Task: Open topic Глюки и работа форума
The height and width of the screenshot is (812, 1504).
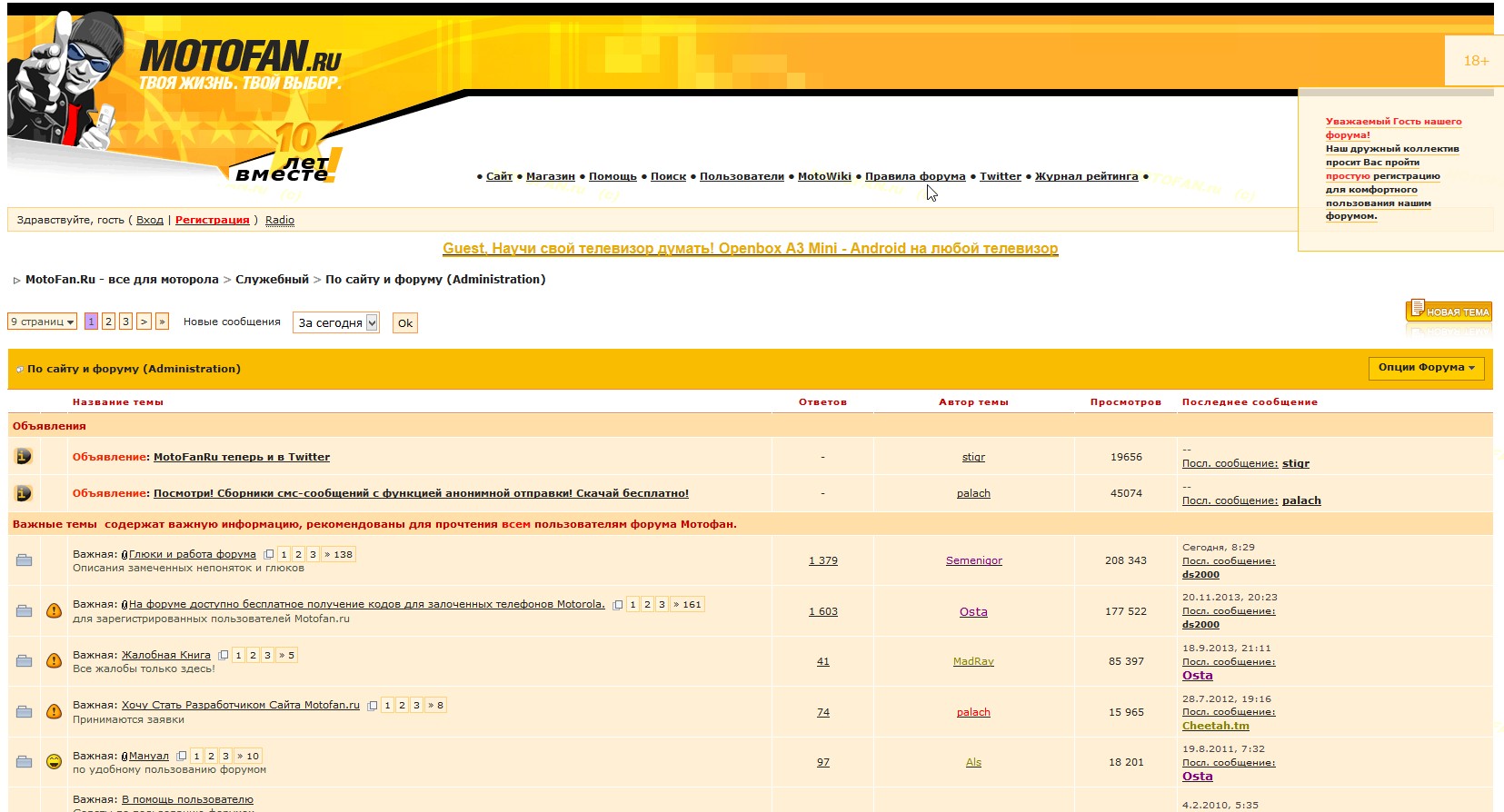Action: click(x=193, y=554)
